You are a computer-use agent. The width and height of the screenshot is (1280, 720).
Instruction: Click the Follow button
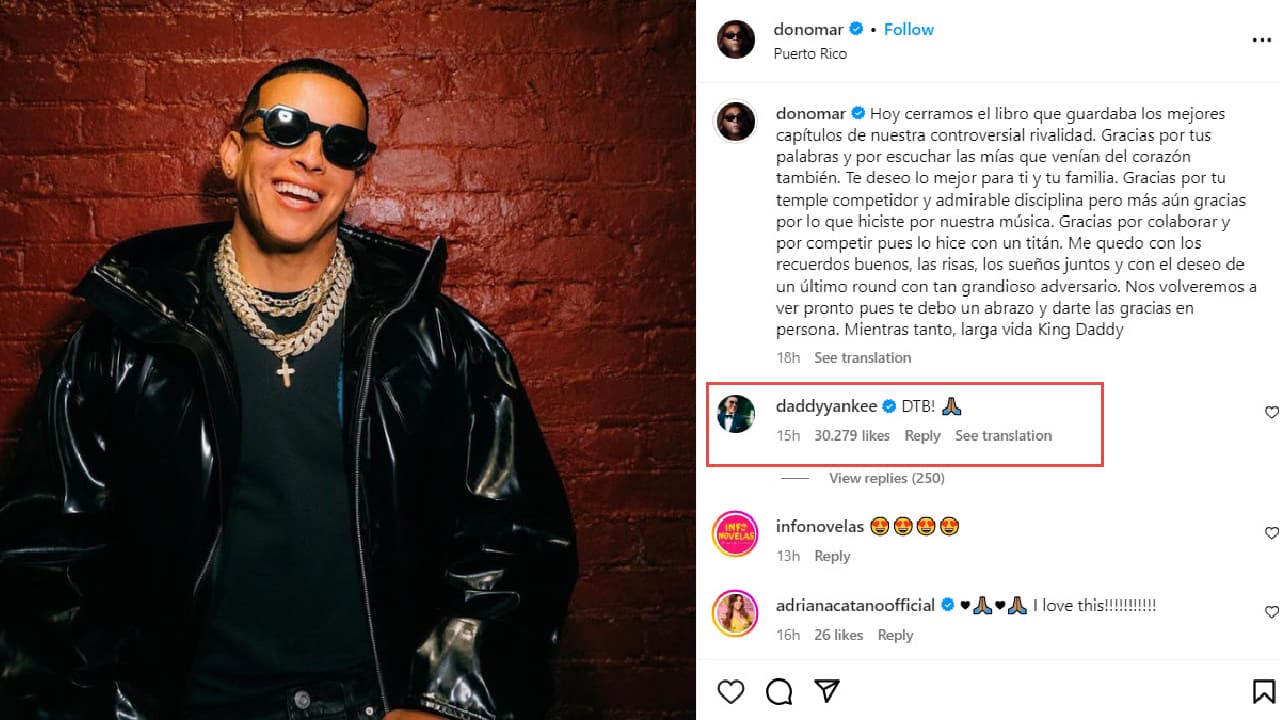click(908, 29)
